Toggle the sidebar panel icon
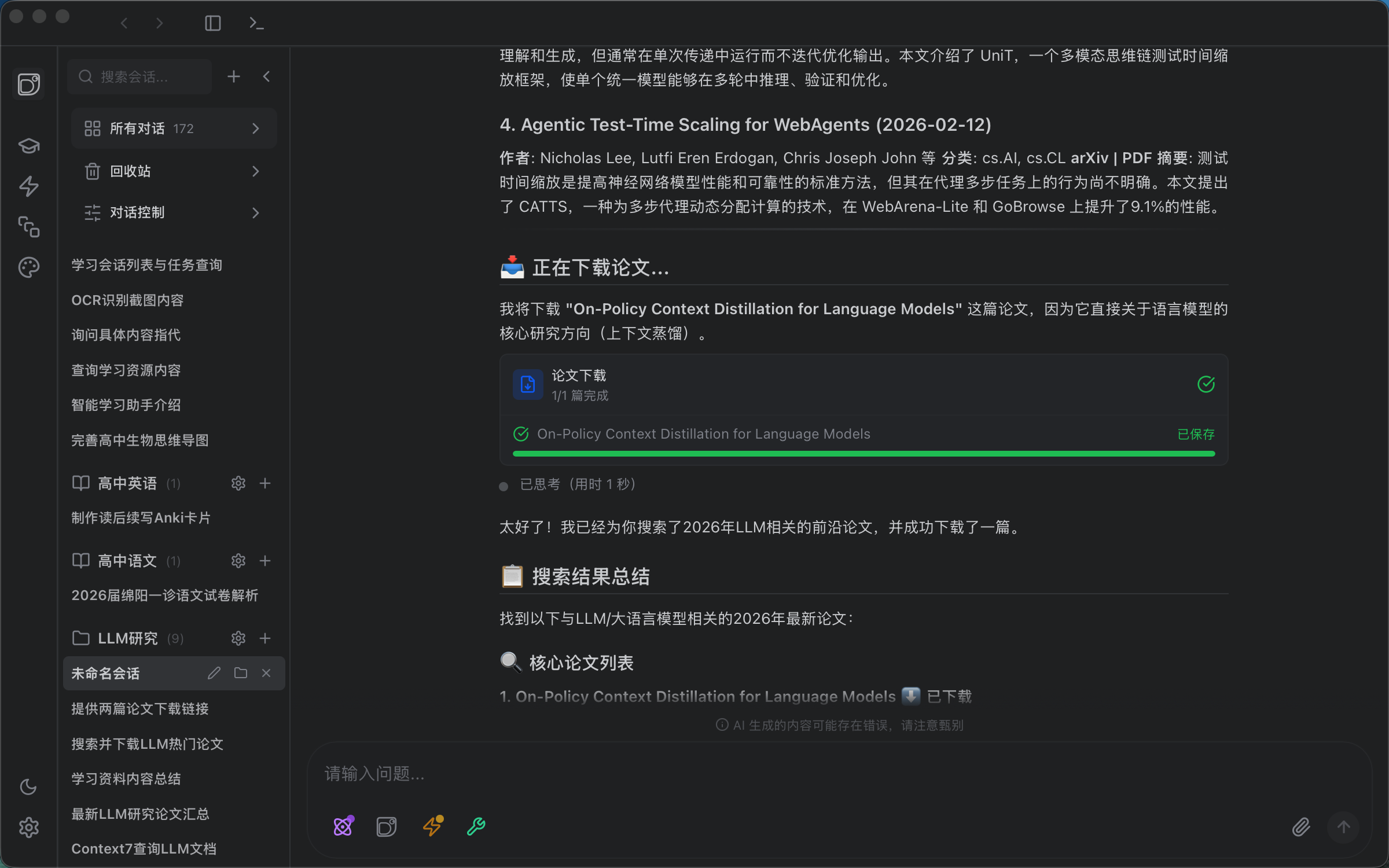This screenshot has height=868, width=1389. click(213, 23)
